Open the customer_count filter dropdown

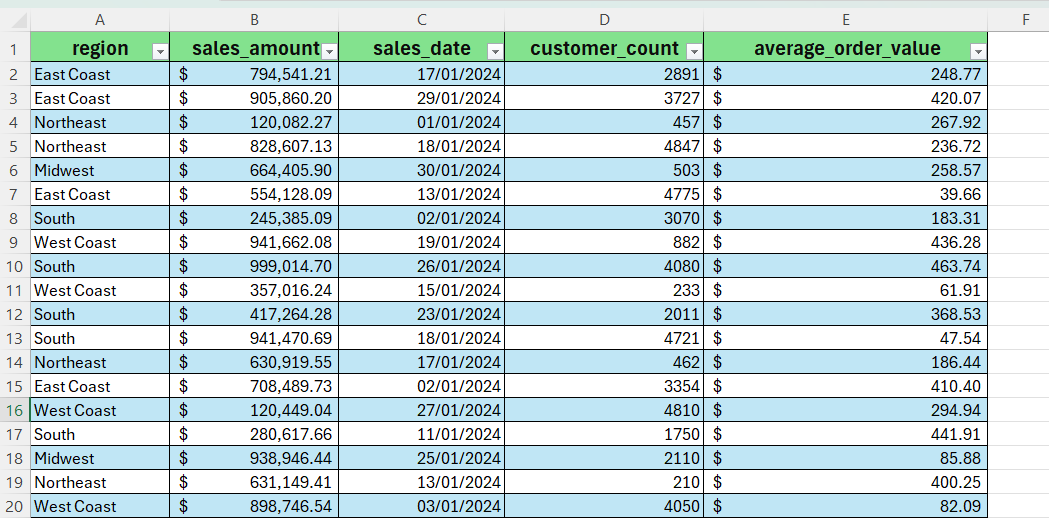(693, 51)
